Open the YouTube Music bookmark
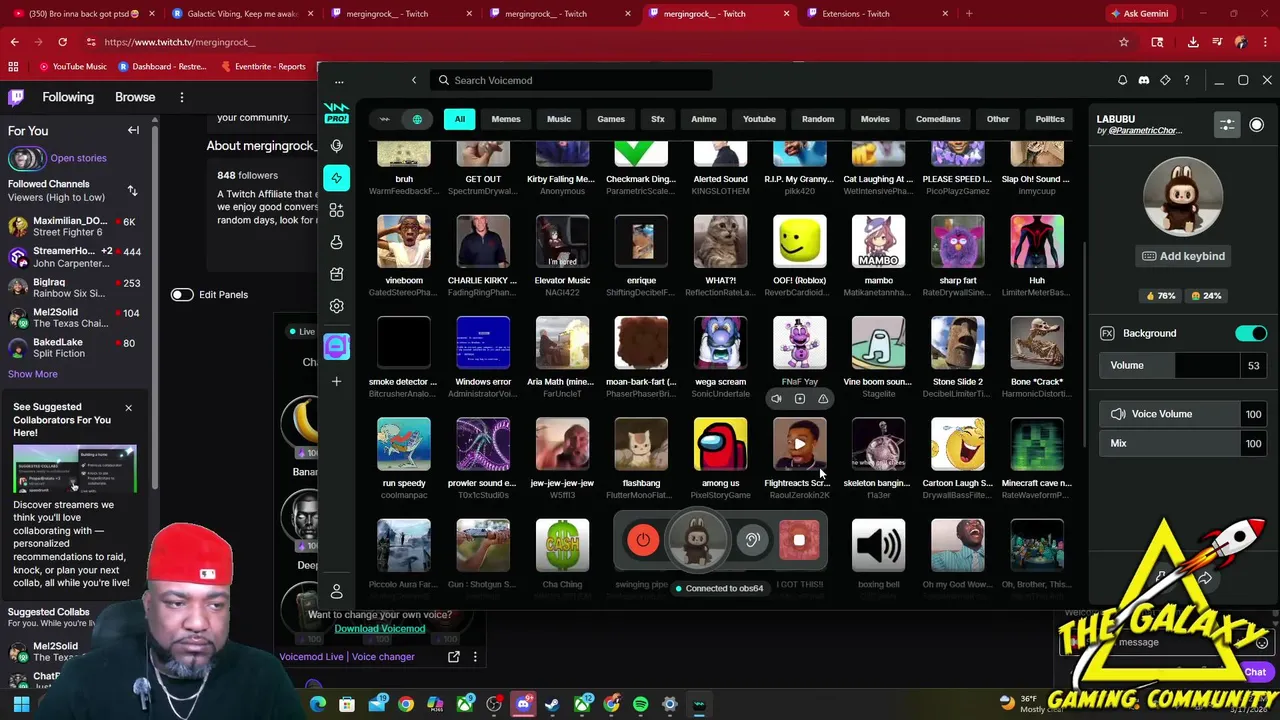Screen dimensions: 1280x720 coord(73,67)
